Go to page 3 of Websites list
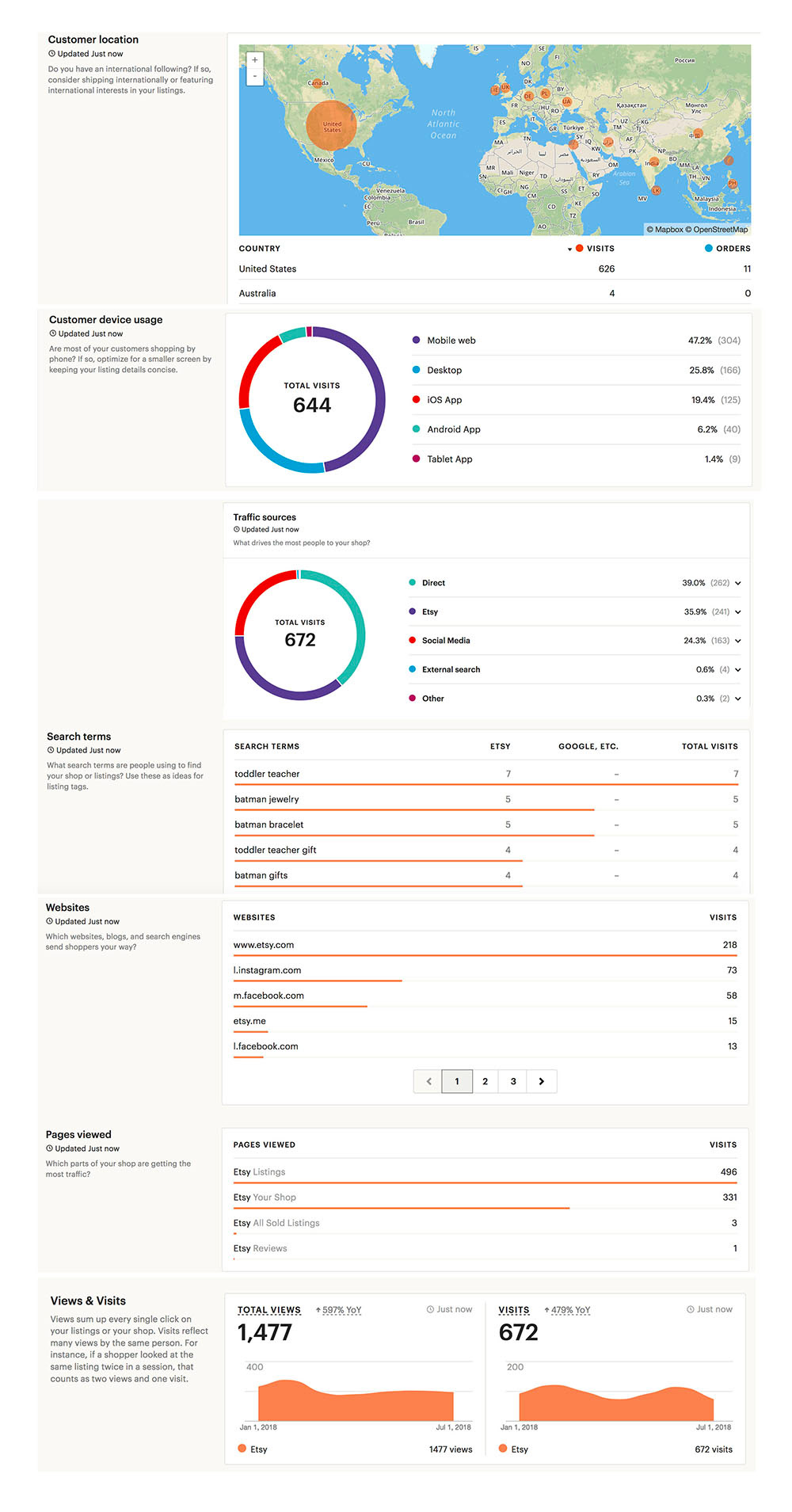792x1512 pixels. (x=513, y=1081)
